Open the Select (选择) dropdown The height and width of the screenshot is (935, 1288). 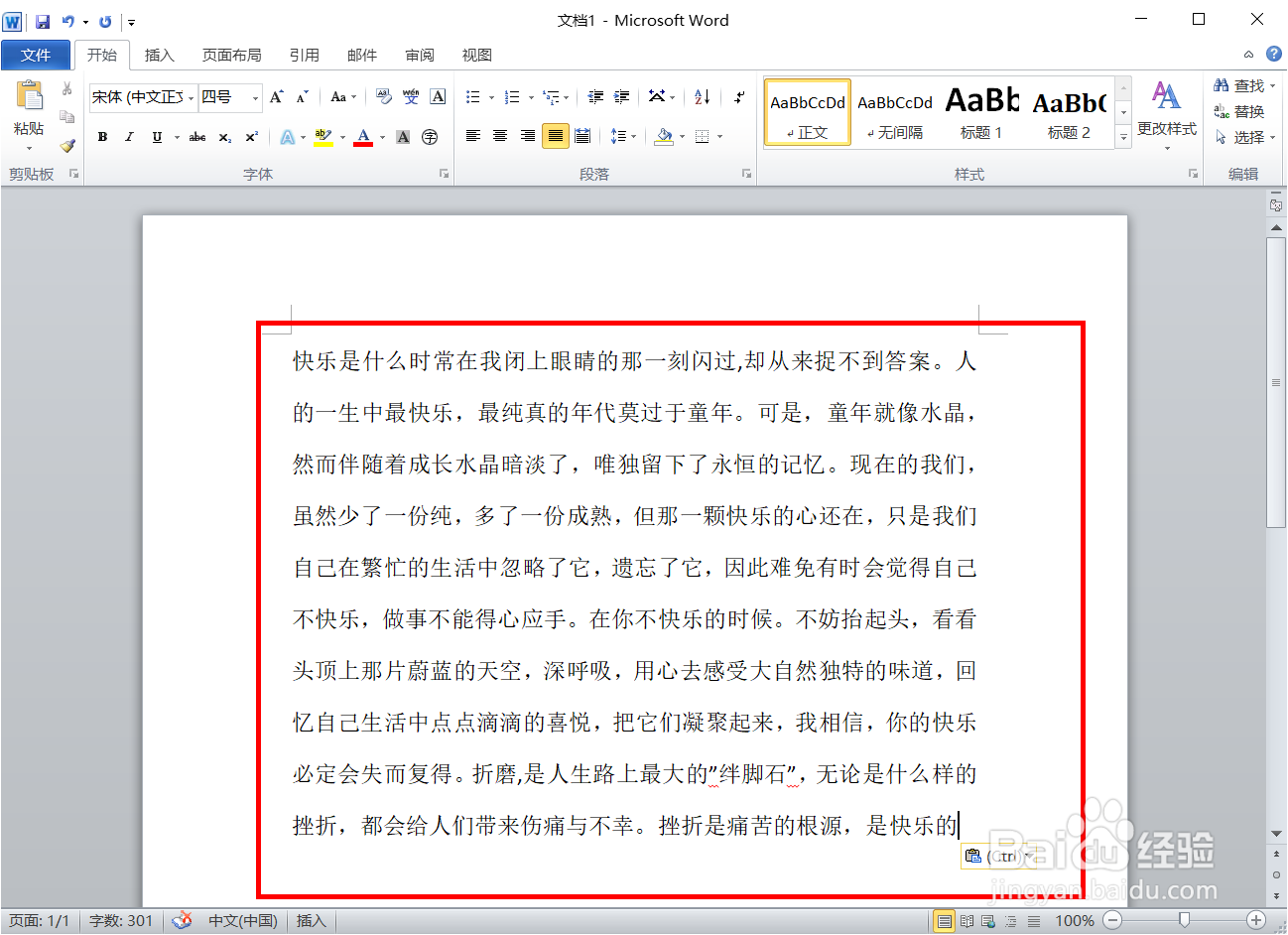(x=1244, y=137)
